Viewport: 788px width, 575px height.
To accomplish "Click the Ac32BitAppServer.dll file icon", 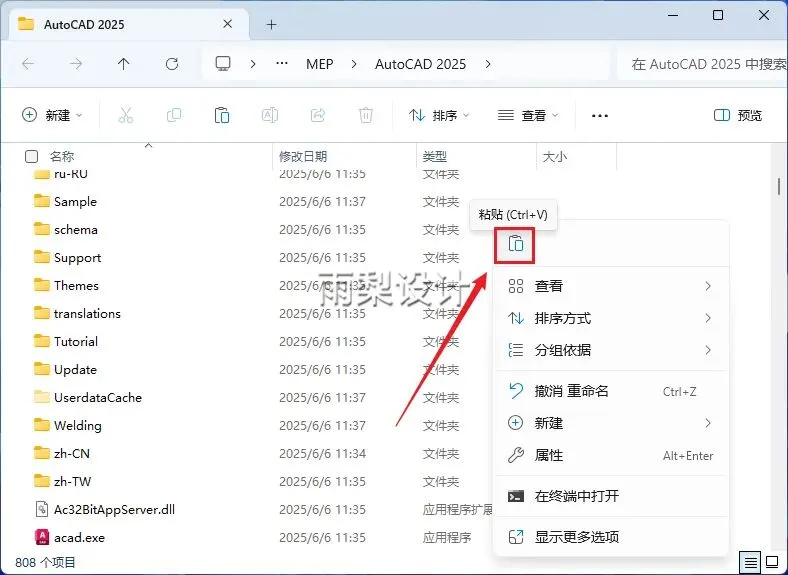I will point(42,509).
